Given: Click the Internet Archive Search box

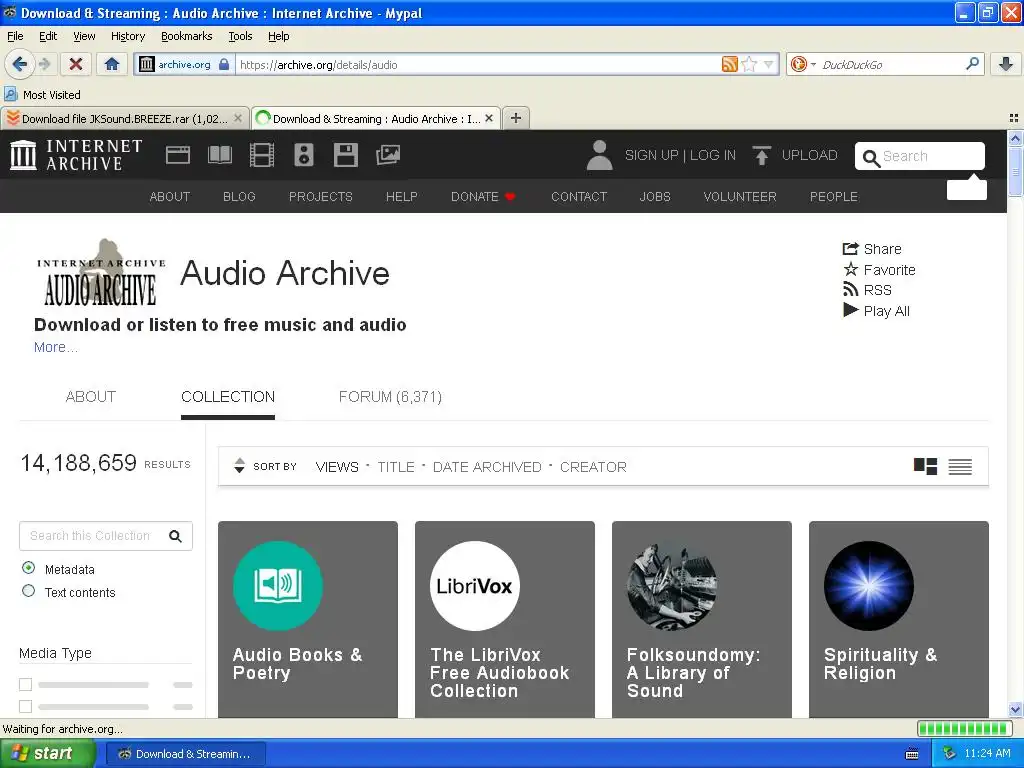Looking at the screenshot, I should tap(920, 156).
